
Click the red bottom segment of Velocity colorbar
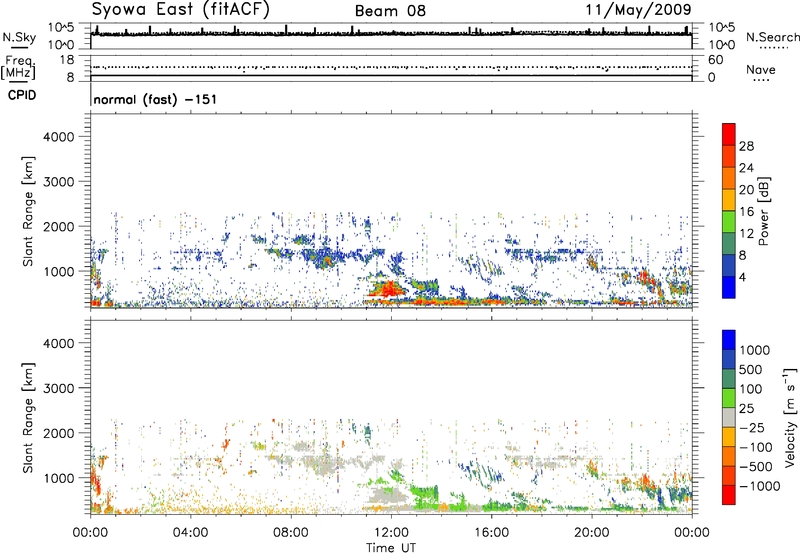pos(729,495)
